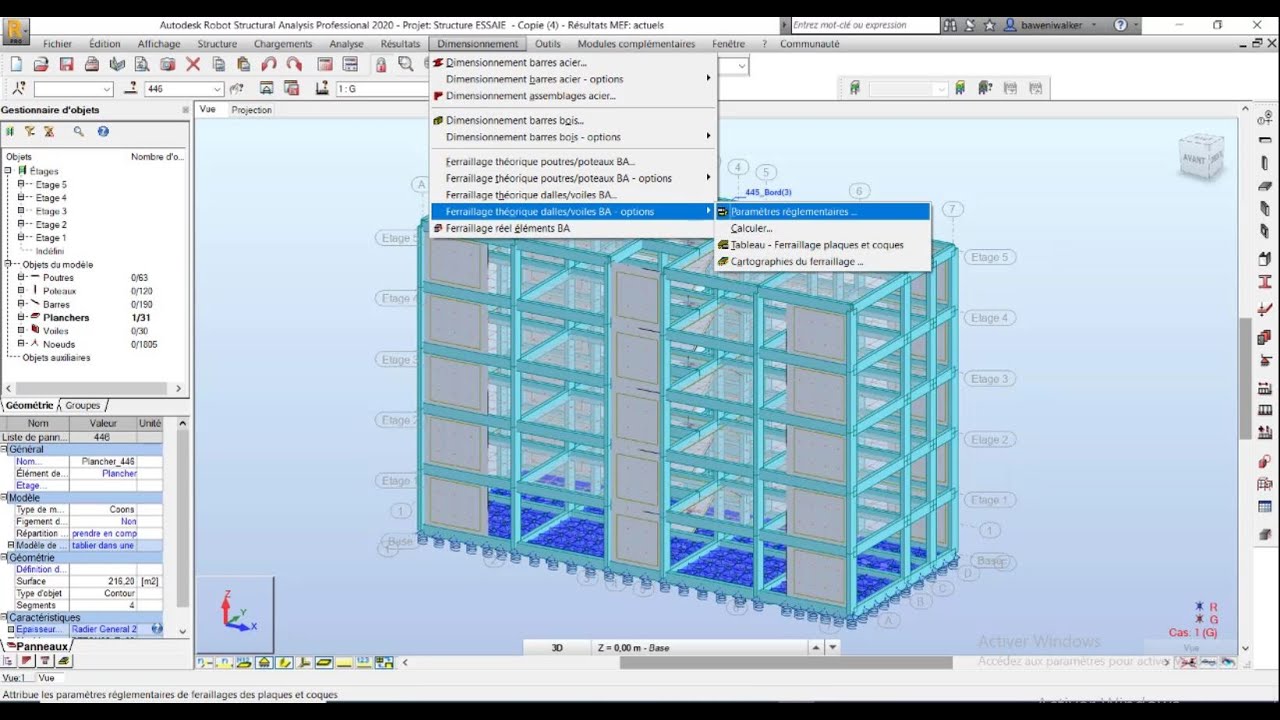Click the bar selection icon left of 446

[131, 89]
